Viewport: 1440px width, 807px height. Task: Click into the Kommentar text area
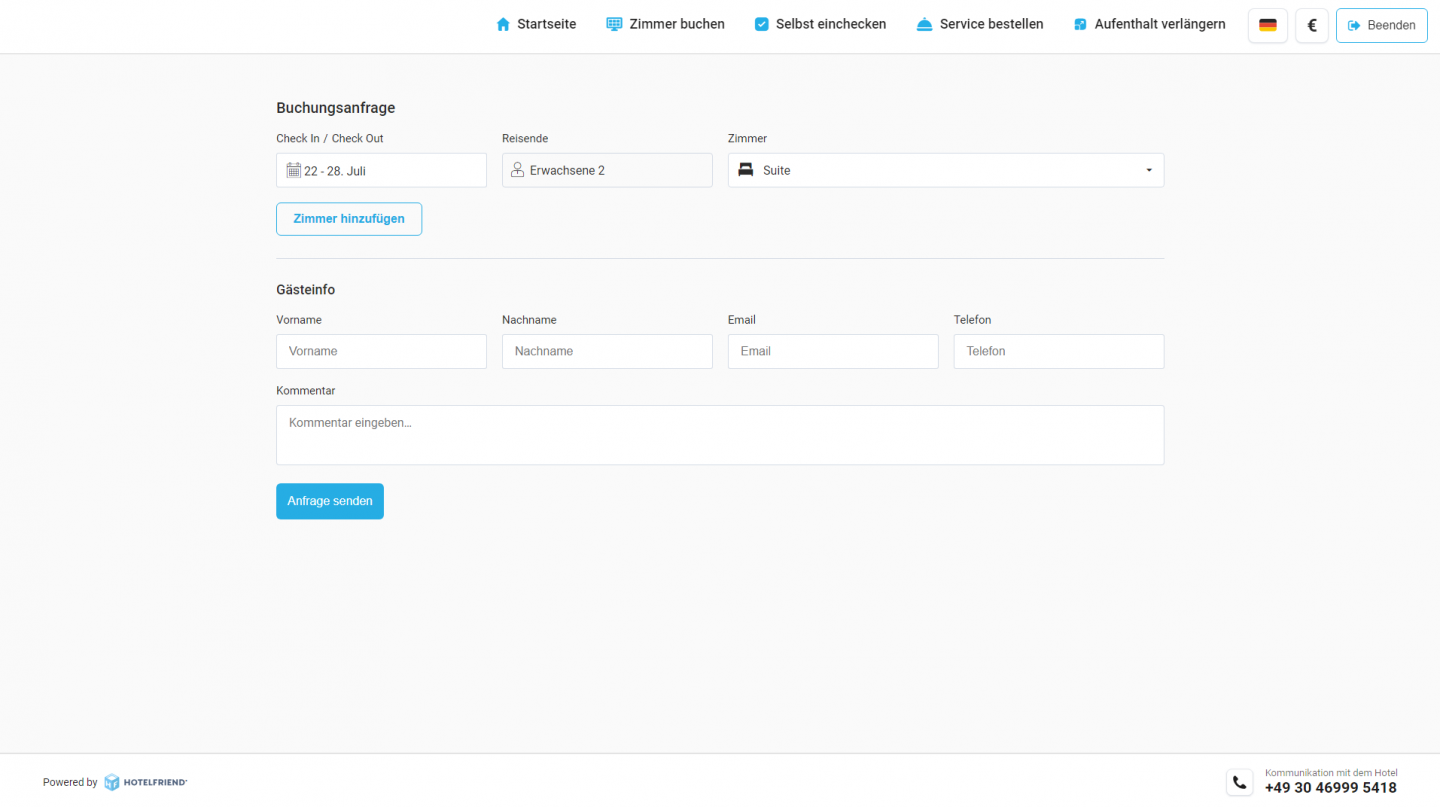(x=720, y=435)
